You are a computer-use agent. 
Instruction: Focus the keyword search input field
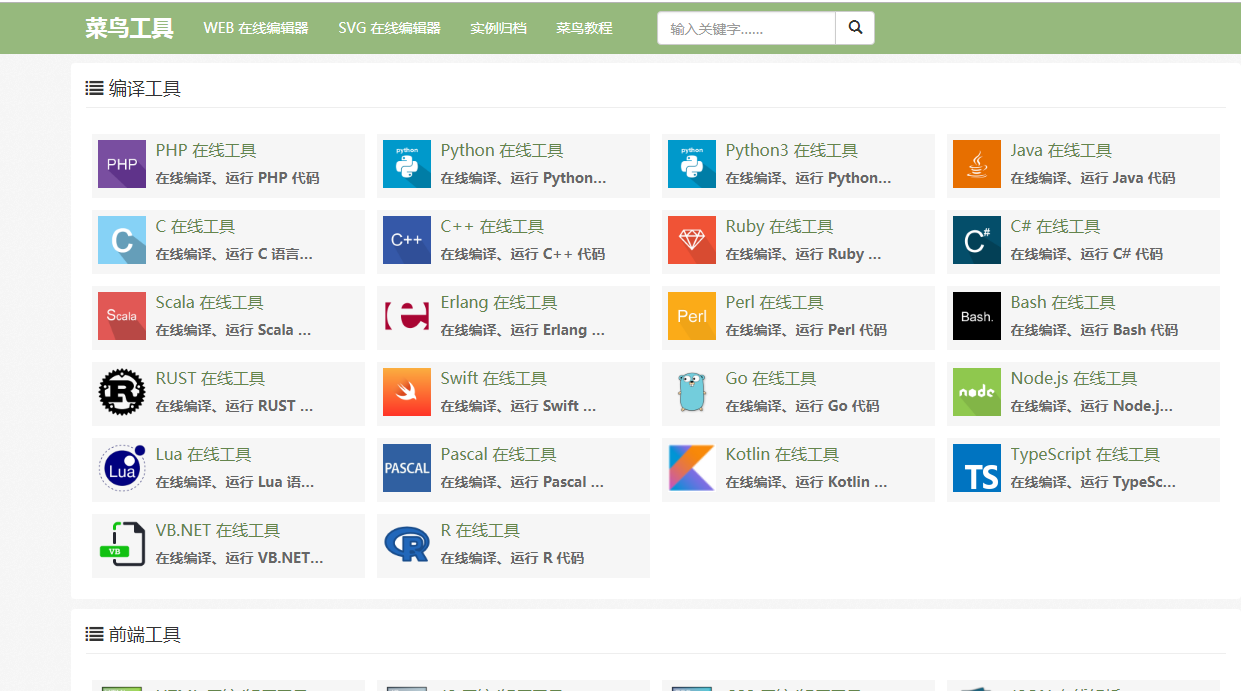[746, 28]
